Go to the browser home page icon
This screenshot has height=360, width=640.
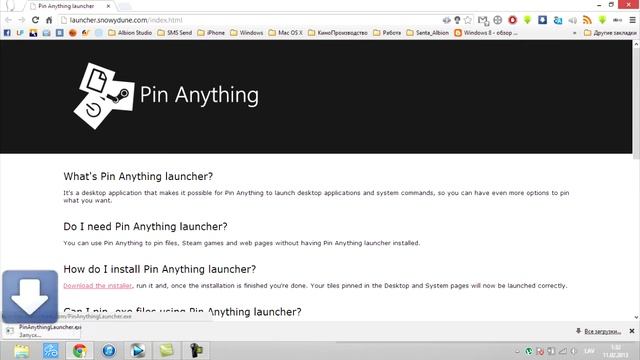tap(49, 20)
